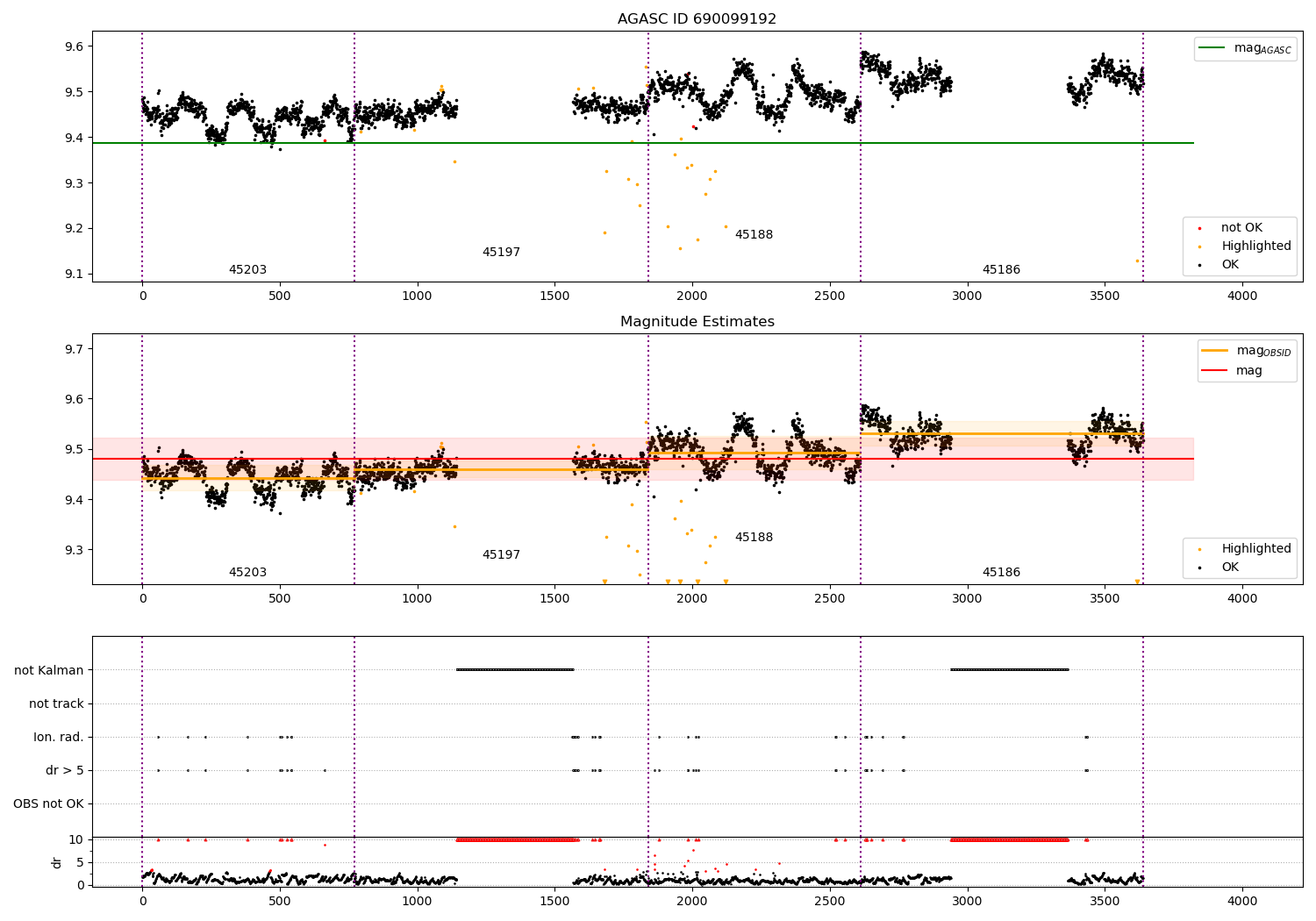Click OBSID label 45186 in top panel
The height and width of the screenshot is (921, 1316).
[1001, 269]
